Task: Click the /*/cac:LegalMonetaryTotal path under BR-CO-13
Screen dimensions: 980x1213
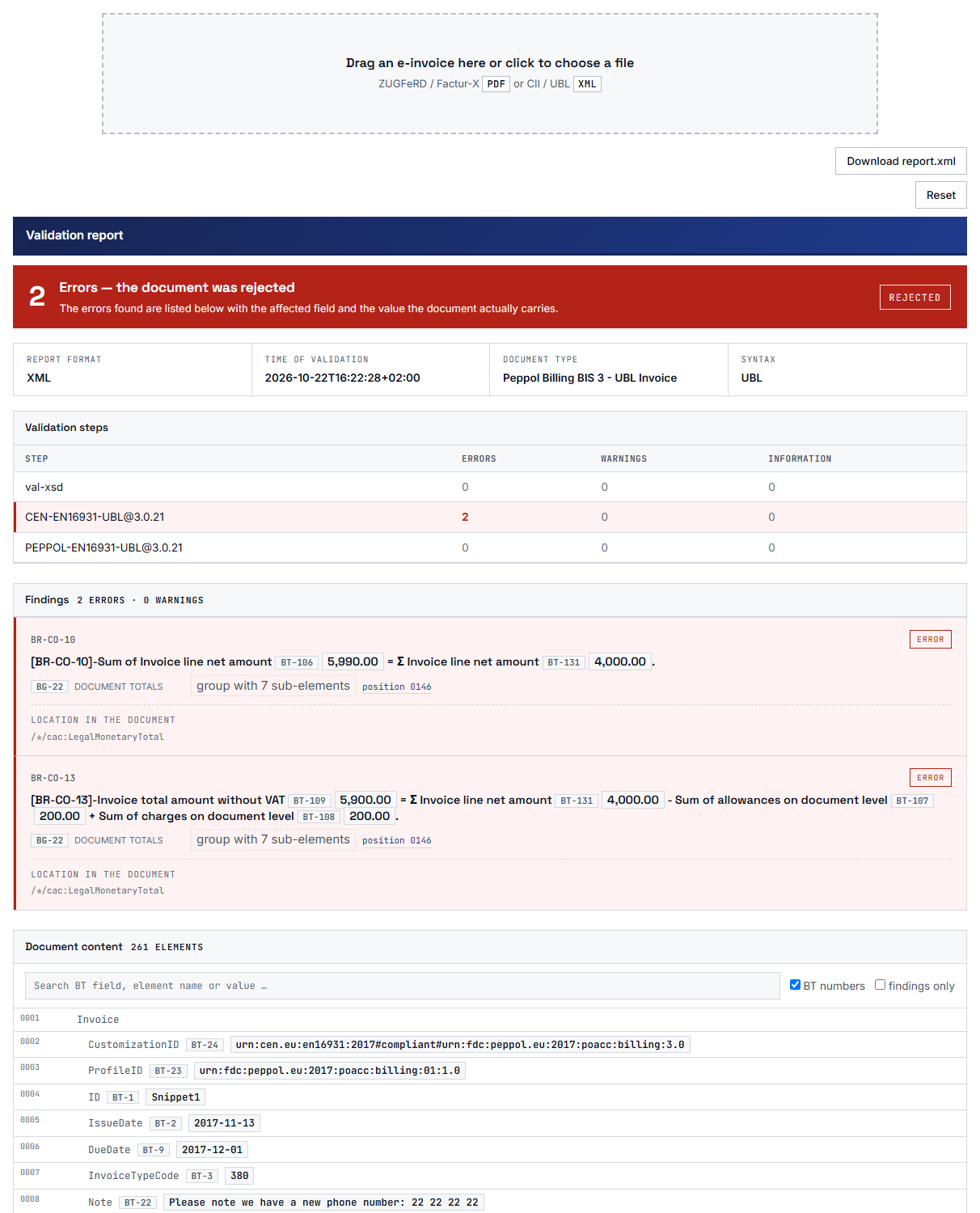Action: [x=97, y=890]
